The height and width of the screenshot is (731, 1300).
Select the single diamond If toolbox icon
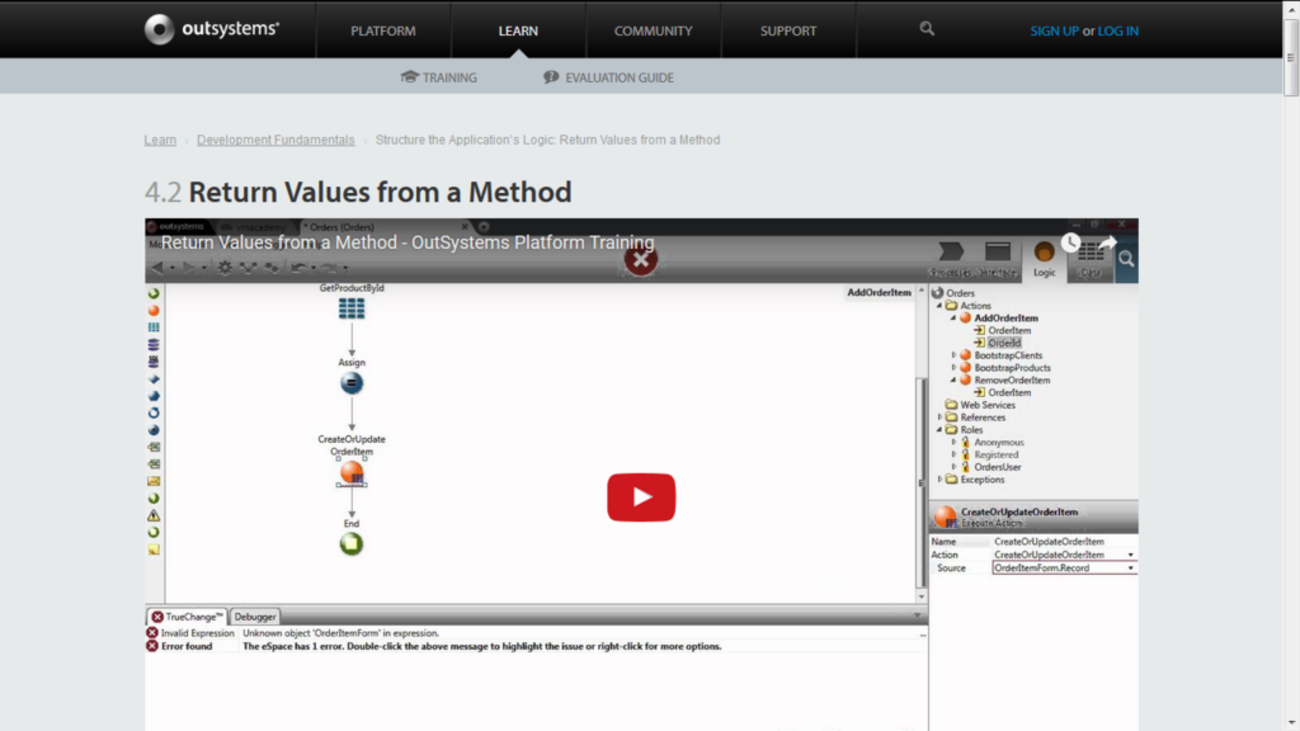pos(153,379)
